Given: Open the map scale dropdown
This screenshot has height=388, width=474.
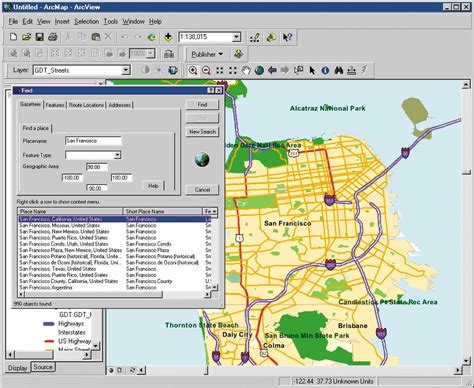Looking at the screenshot, I should (236, 37).
